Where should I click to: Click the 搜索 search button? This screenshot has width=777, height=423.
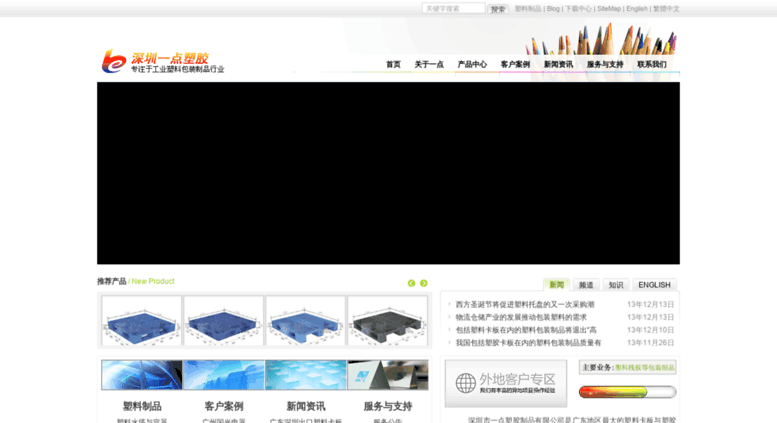coord(498,9)
